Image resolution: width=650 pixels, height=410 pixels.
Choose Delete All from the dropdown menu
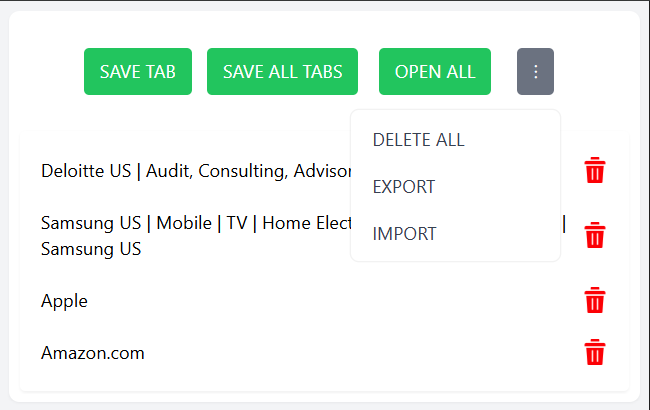click(418, 140)
